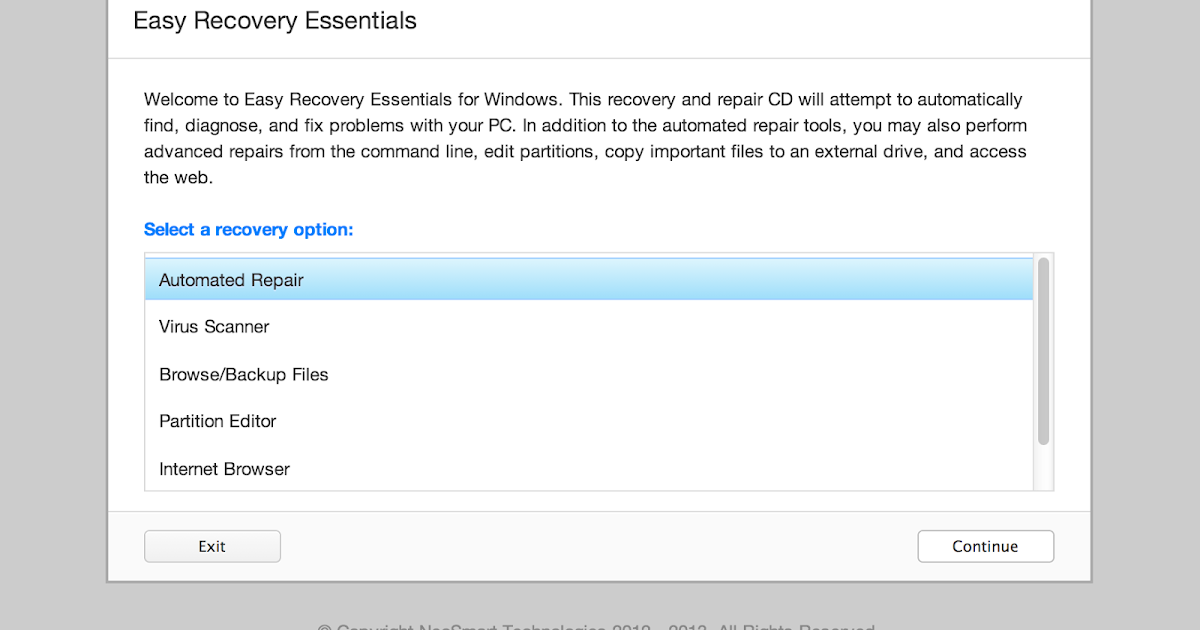Exit Easy Recovery Essentials

(x=212, y=546)
